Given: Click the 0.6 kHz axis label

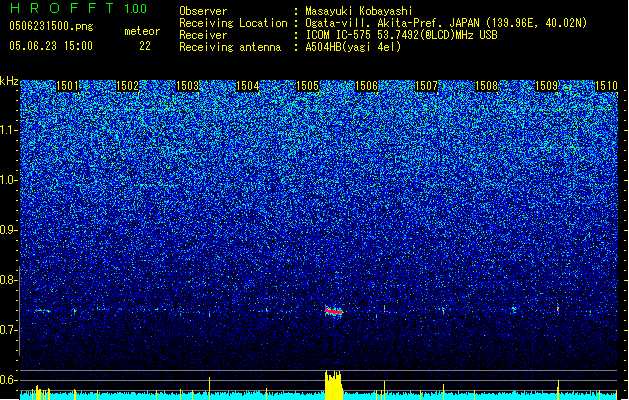Looking at the screenshot, I should click(9, 380).
